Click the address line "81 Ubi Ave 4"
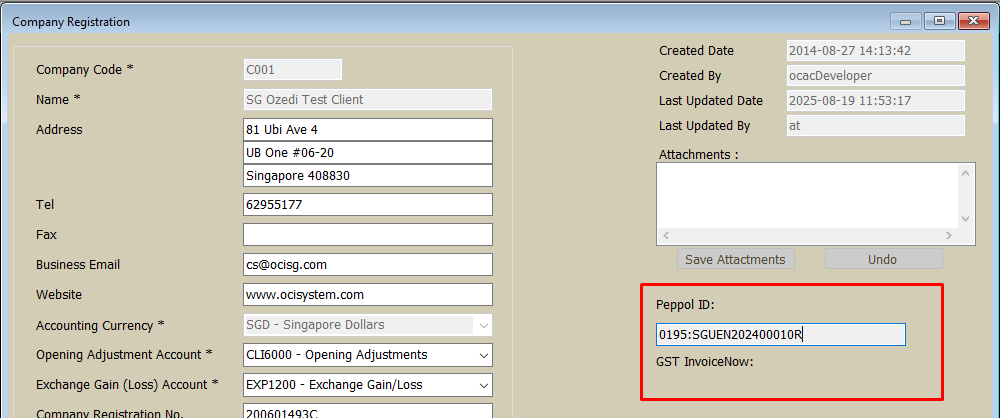 tap(367, 130)
